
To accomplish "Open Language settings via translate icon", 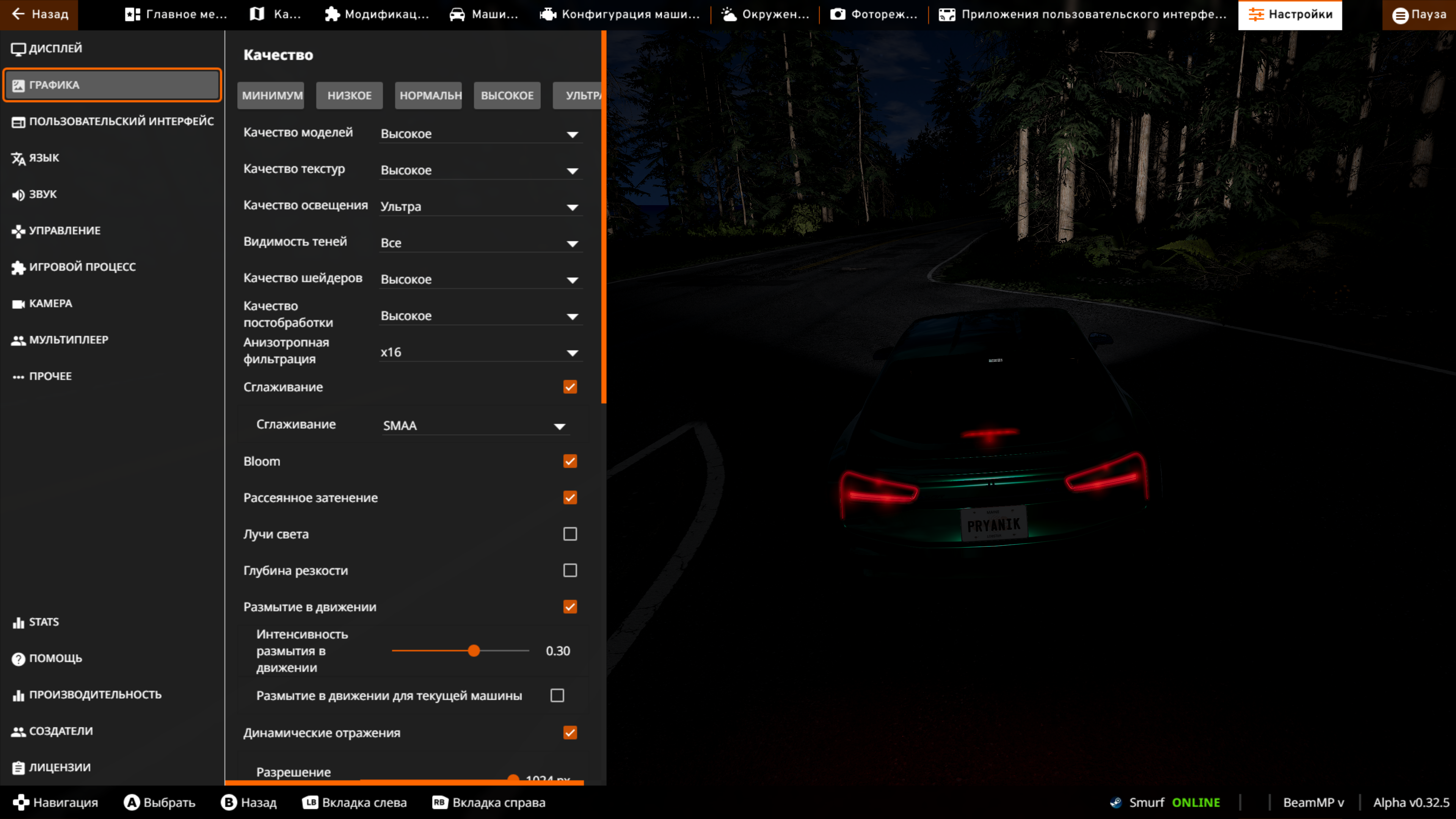I will (18, 159).
